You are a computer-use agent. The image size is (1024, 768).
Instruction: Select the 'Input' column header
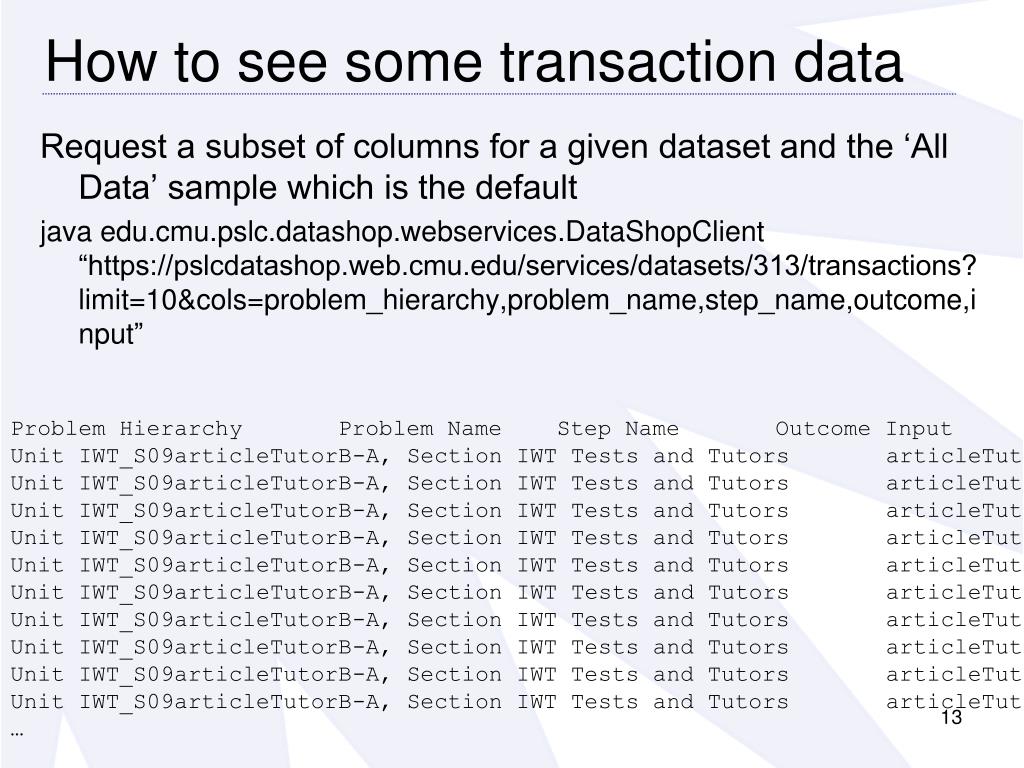919,430
